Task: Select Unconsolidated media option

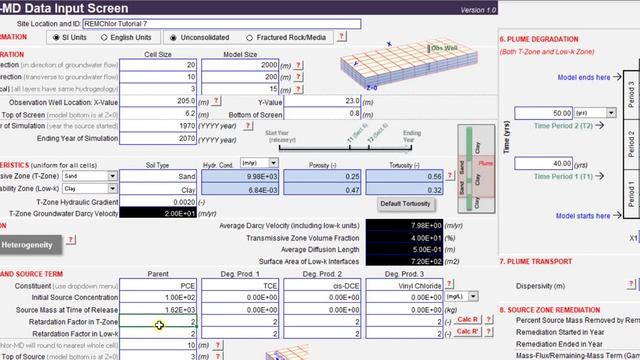Action: [173, 38]
